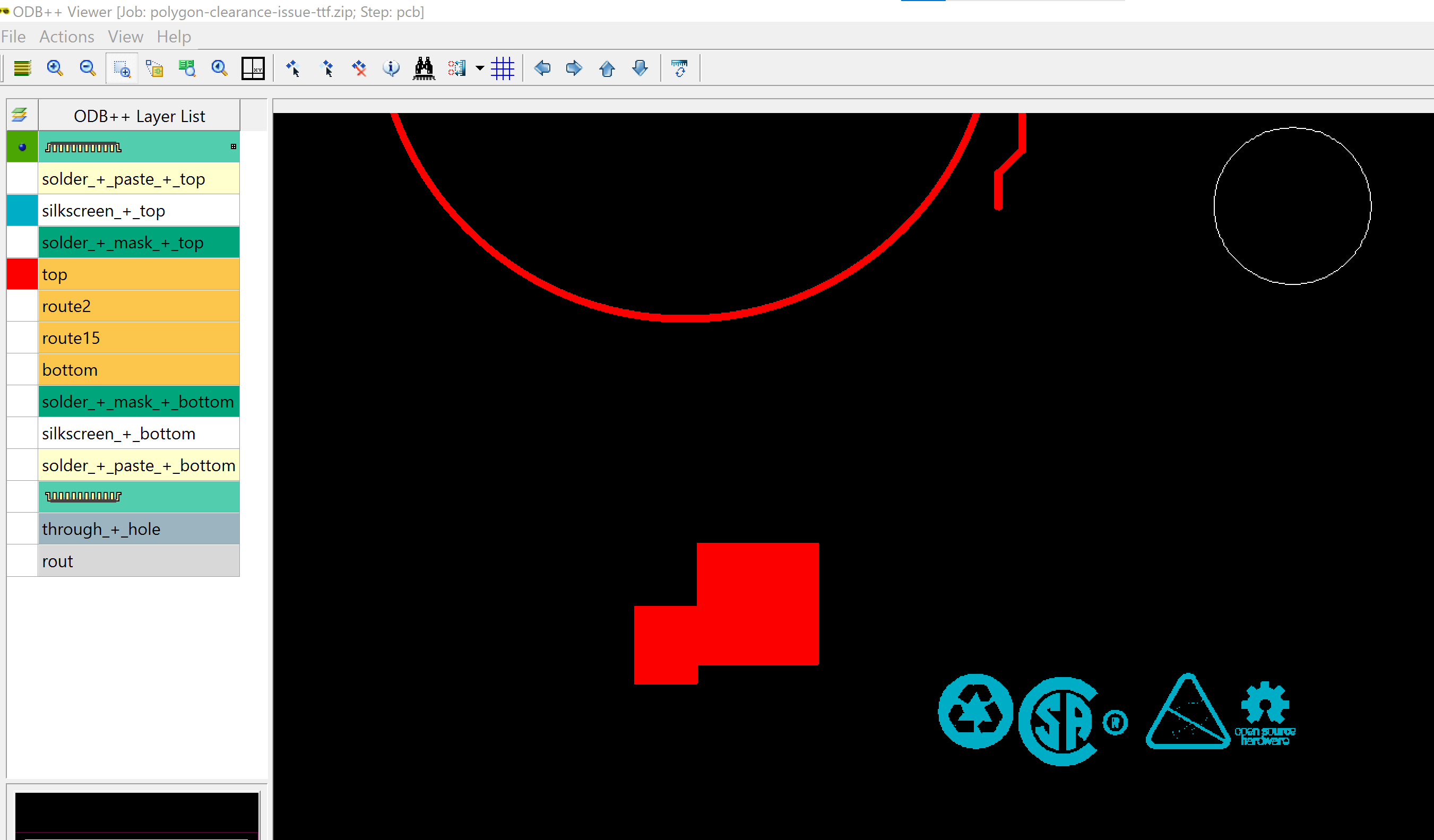Click the snap settings icon
The width and height of the screenshot is (1434, 840).
[x=457, y=68]
